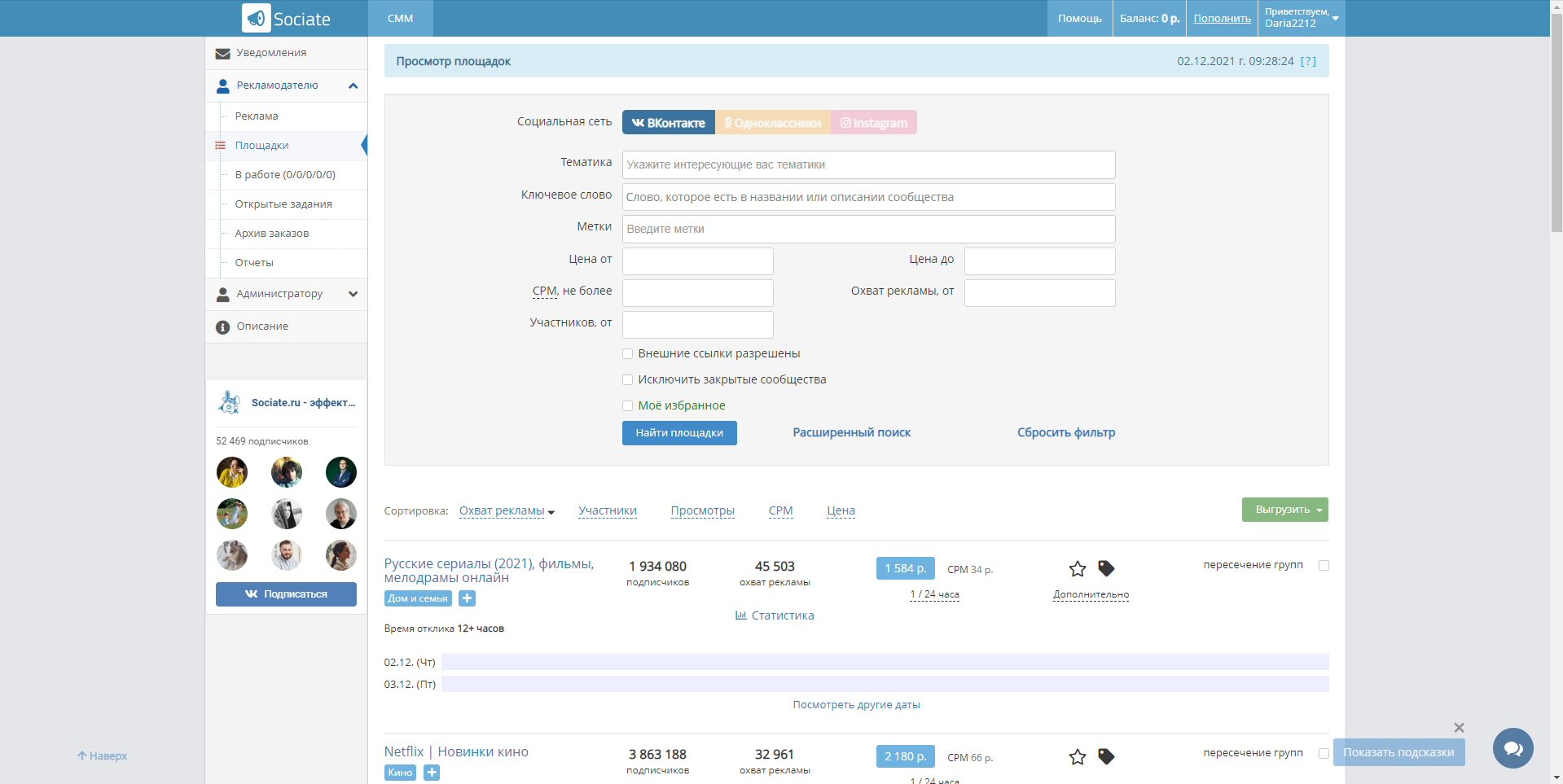The image size is (1563, 784).
Task: Click the 02.12. (Чт) schedule bar
Action: coord(885,662)
